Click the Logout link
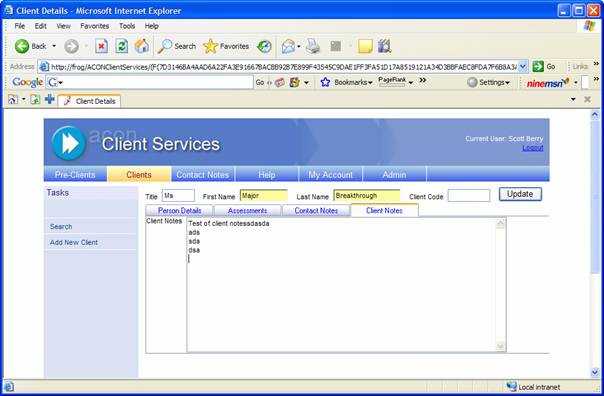The height and width of the screenshot is (396, 604). [x=533, y=148]
